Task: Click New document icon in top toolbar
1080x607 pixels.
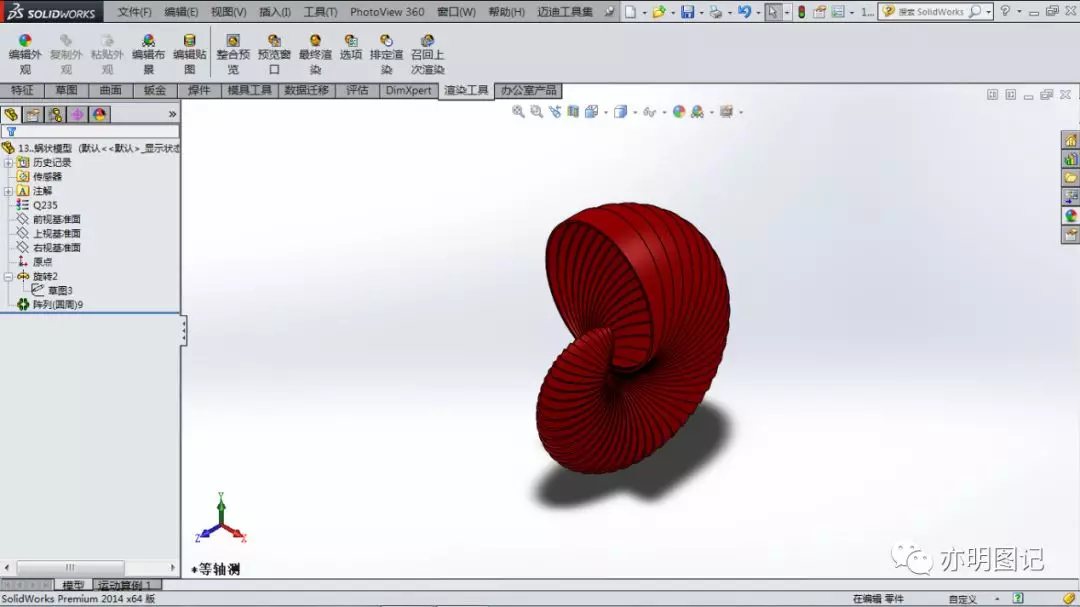Action: (x=630, y=12)
